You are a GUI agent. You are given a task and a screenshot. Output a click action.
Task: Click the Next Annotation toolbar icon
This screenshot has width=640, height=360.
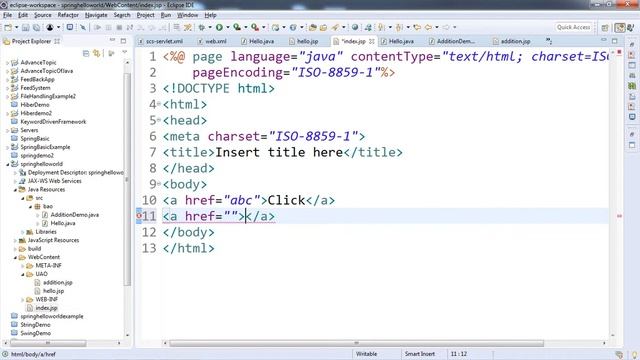click(x=382, y=27)
